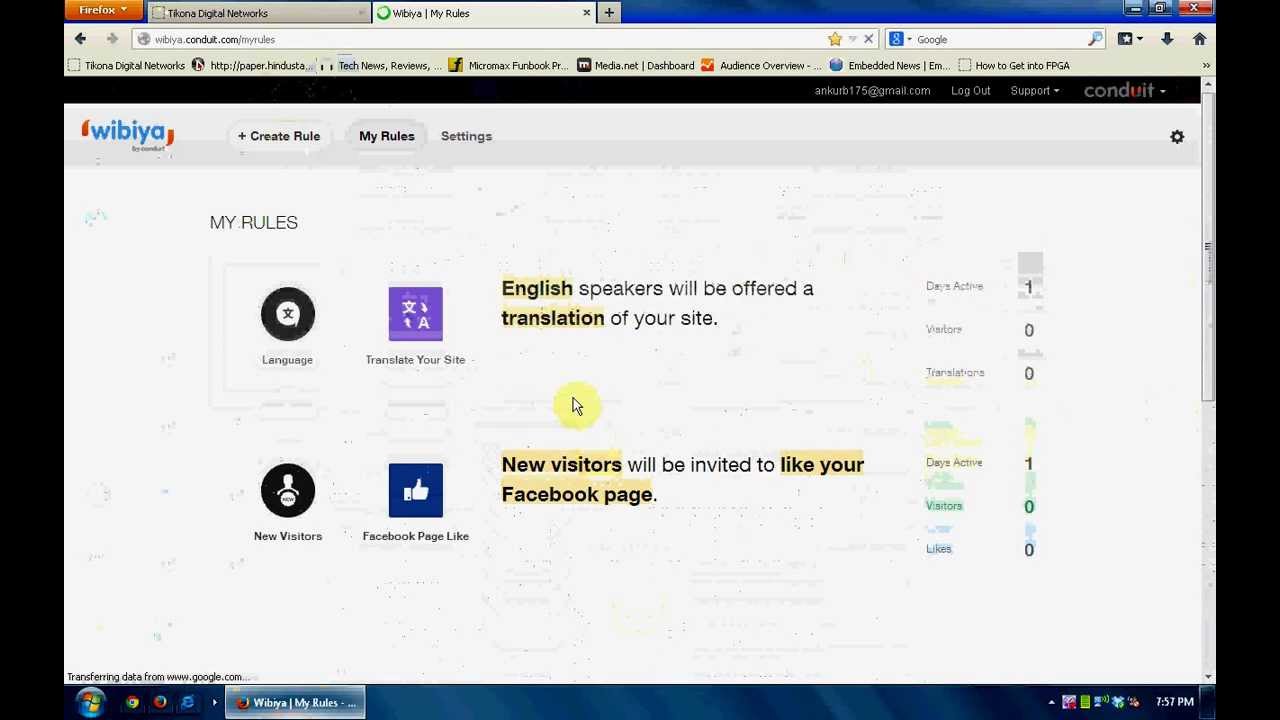Open the Windows Start menu

coord(90,702)
